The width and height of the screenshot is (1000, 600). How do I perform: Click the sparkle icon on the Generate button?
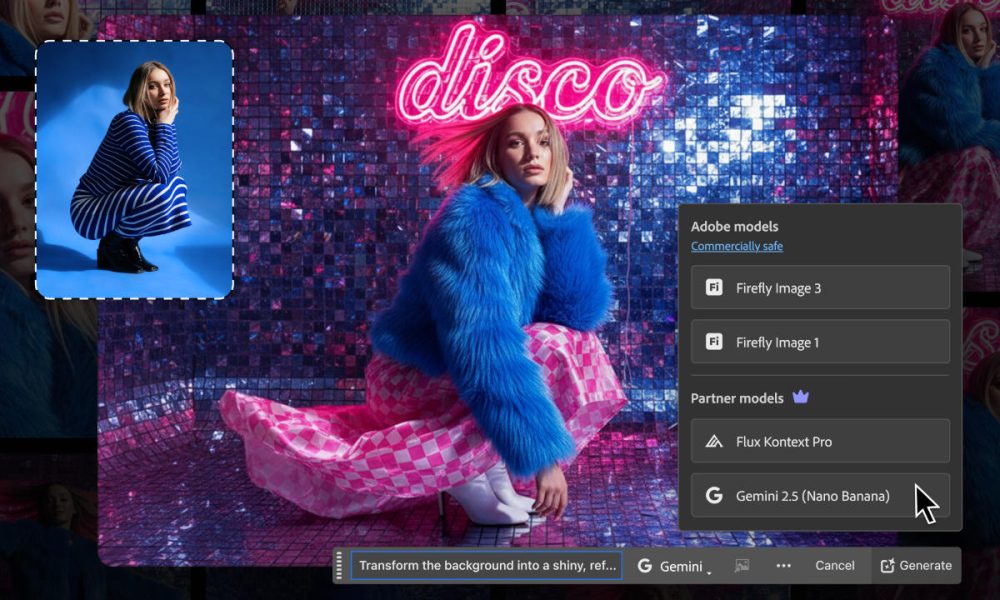(x=890, y=564)
